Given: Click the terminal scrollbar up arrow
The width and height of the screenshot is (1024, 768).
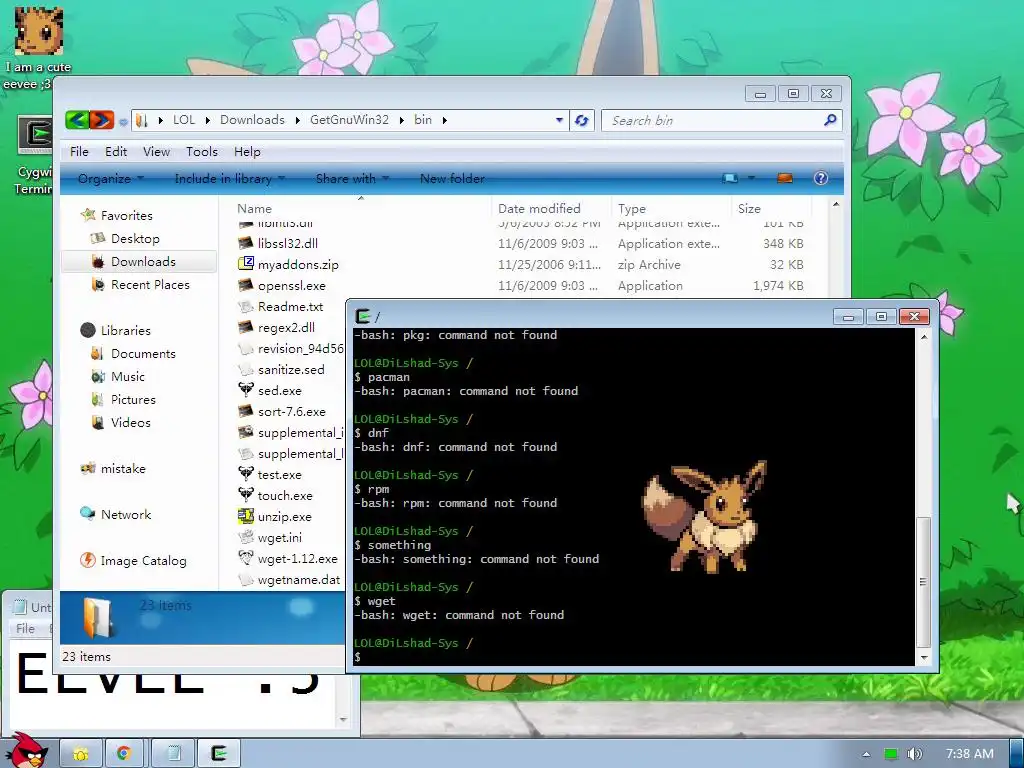Looking at the screenshot, I should 923,337.
